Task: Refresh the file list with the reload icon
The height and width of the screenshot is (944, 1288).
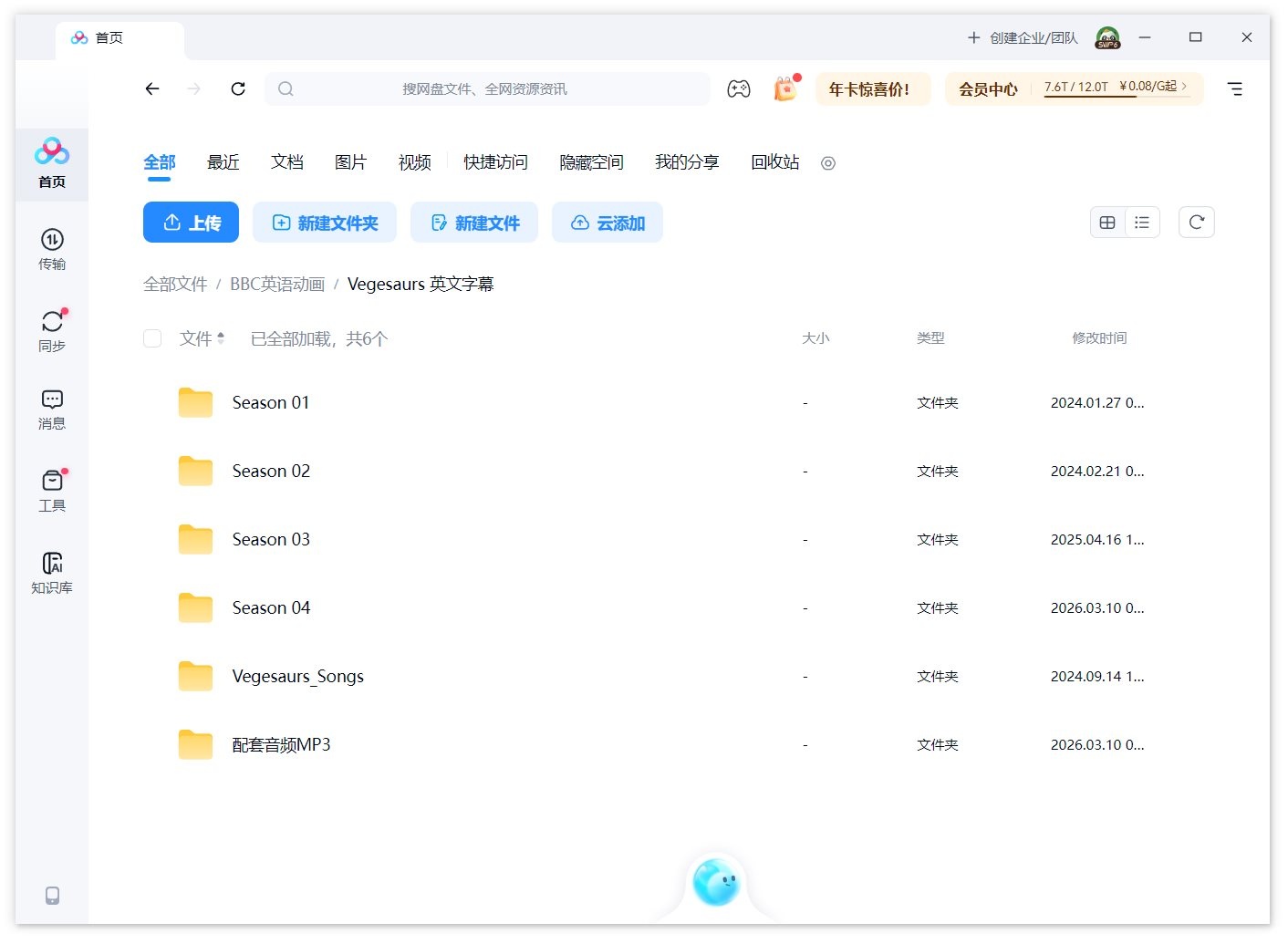Action: (1196, 222)
